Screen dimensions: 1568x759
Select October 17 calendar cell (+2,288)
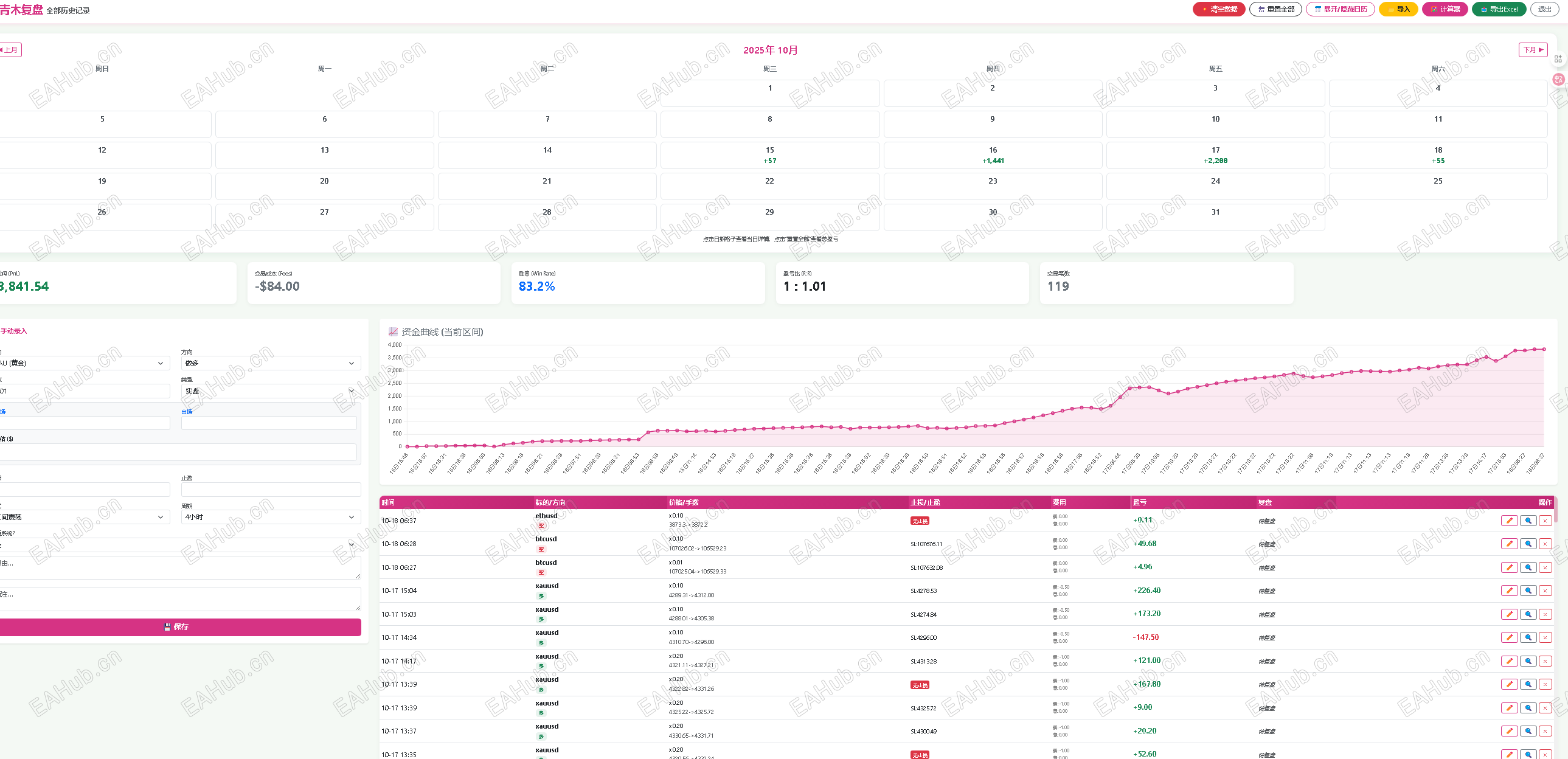pyautogui.click(x=1215, y=155)
